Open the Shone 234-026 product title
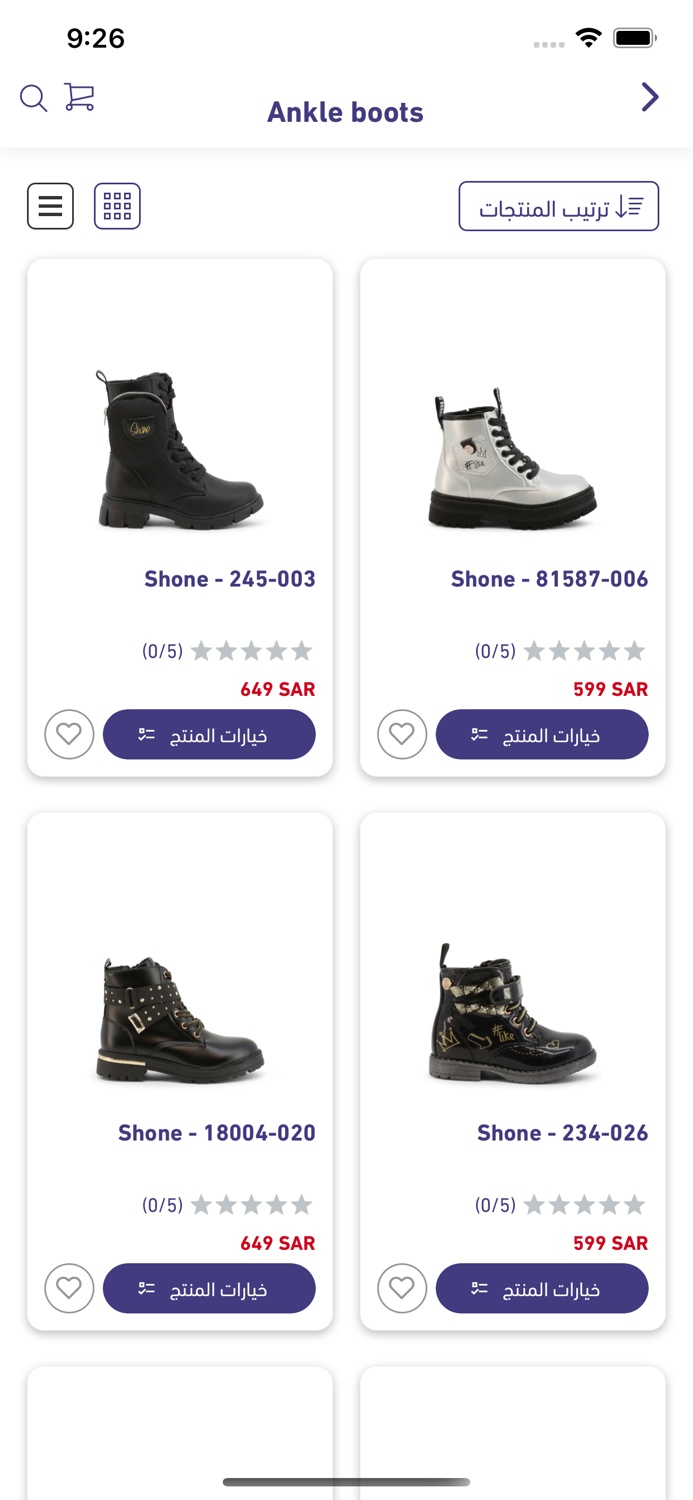The height and width of the screenshot is (1500, 693). 562,1133
